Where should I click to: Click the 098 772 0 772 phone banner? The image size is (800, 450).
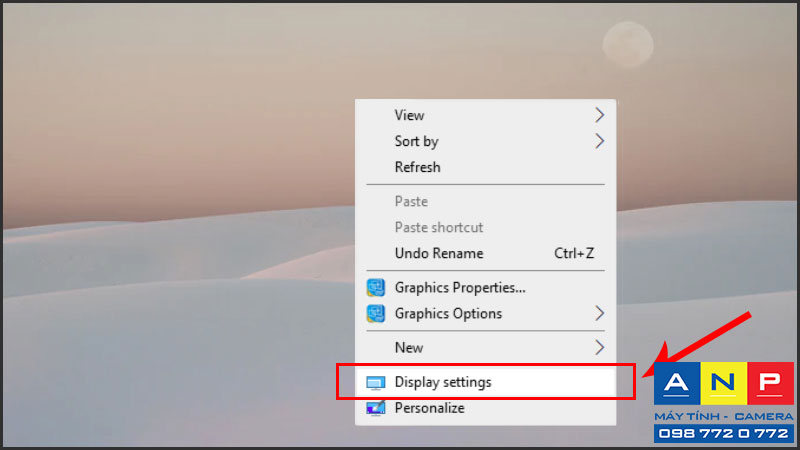click(723, 434)
